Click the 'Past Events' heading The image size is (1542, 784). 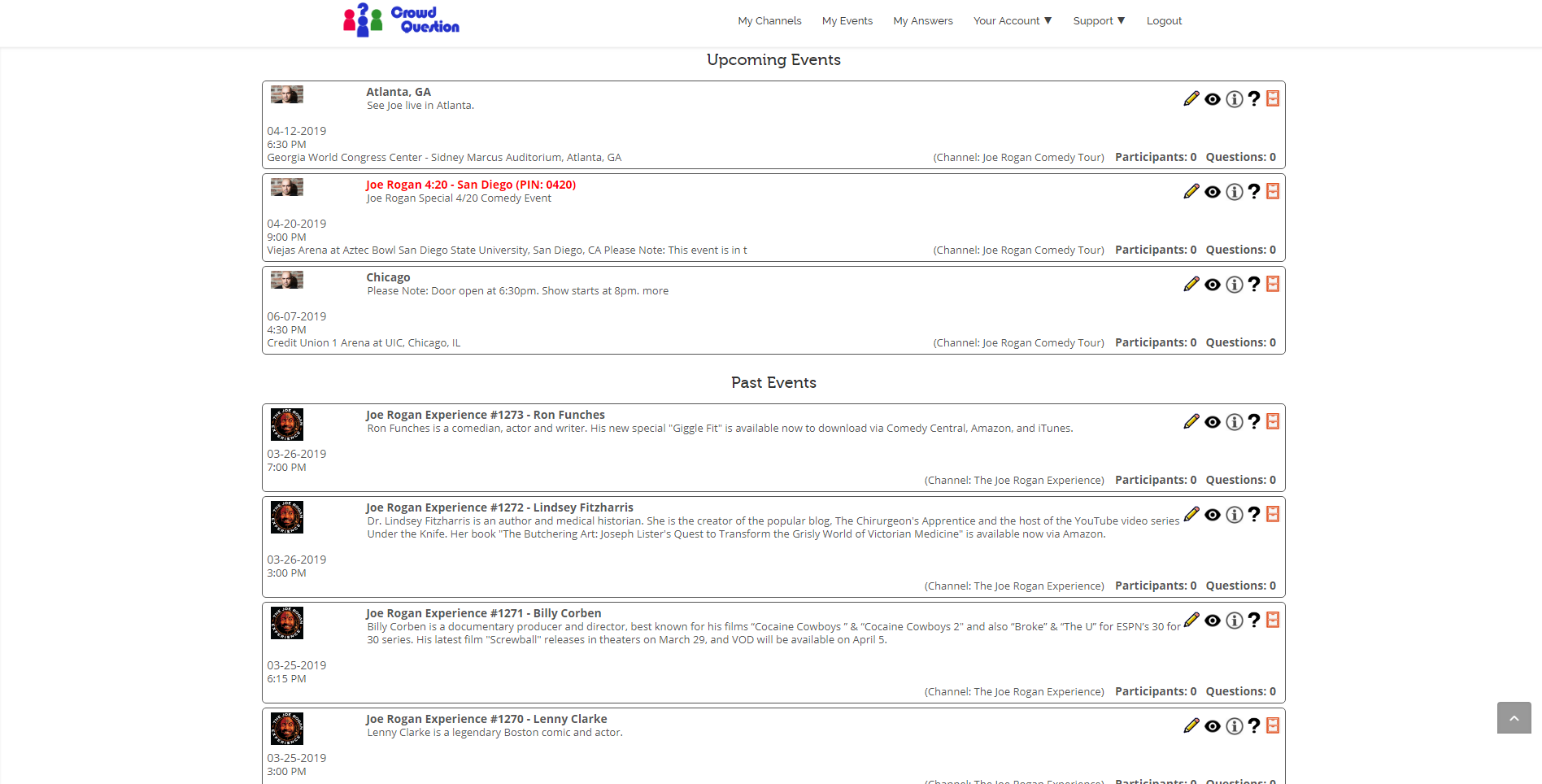click(x=773, y=382)
